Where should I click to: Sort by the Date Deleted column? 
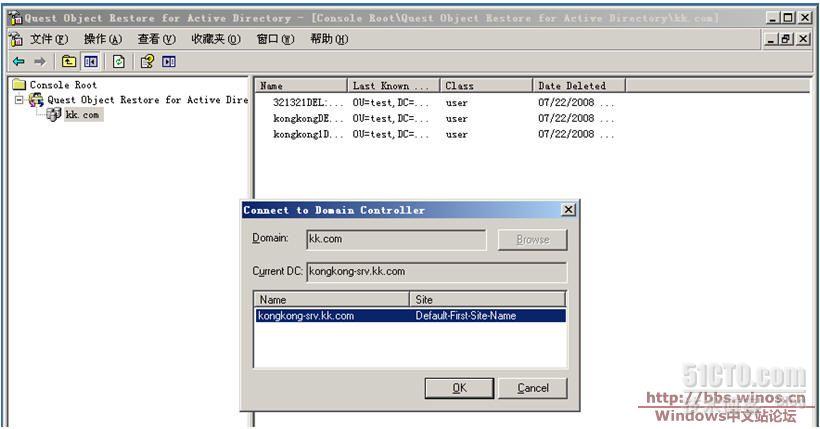(x=578, y=86)
